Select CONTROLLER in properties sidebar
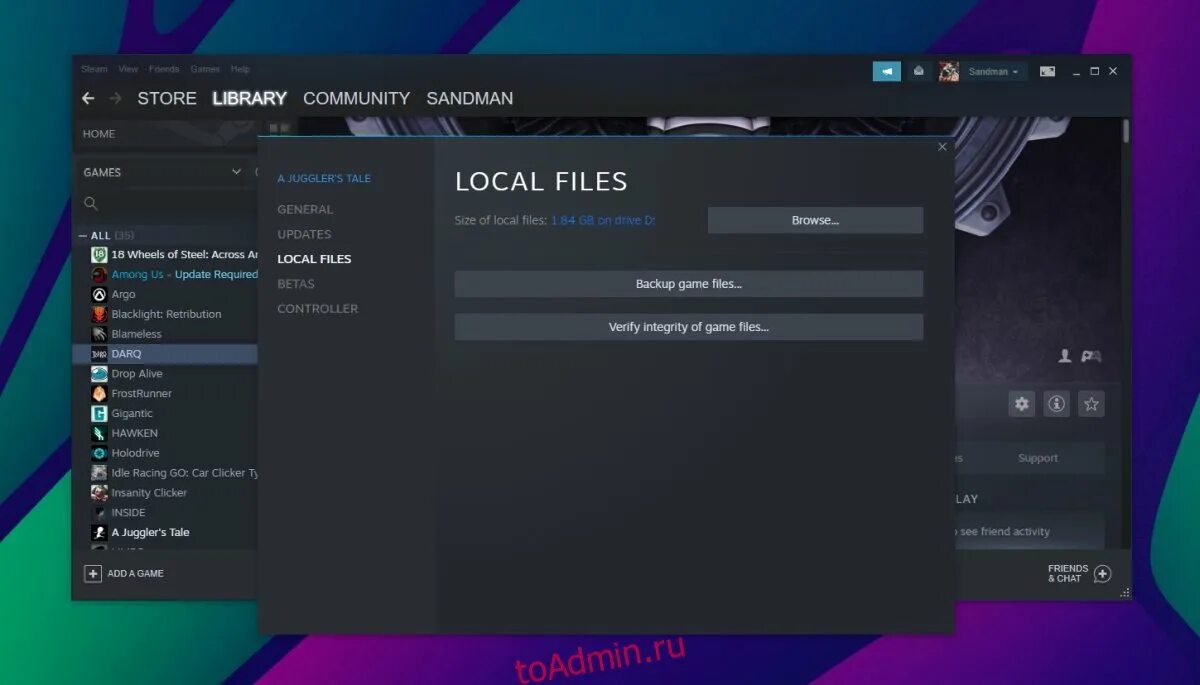Image resolution: width=1200 pixels, height=685 pixels. click(317, 309)
